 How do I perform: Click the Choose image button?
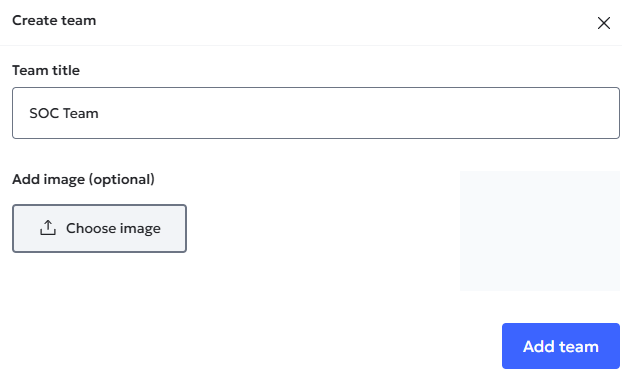point(99,228)
